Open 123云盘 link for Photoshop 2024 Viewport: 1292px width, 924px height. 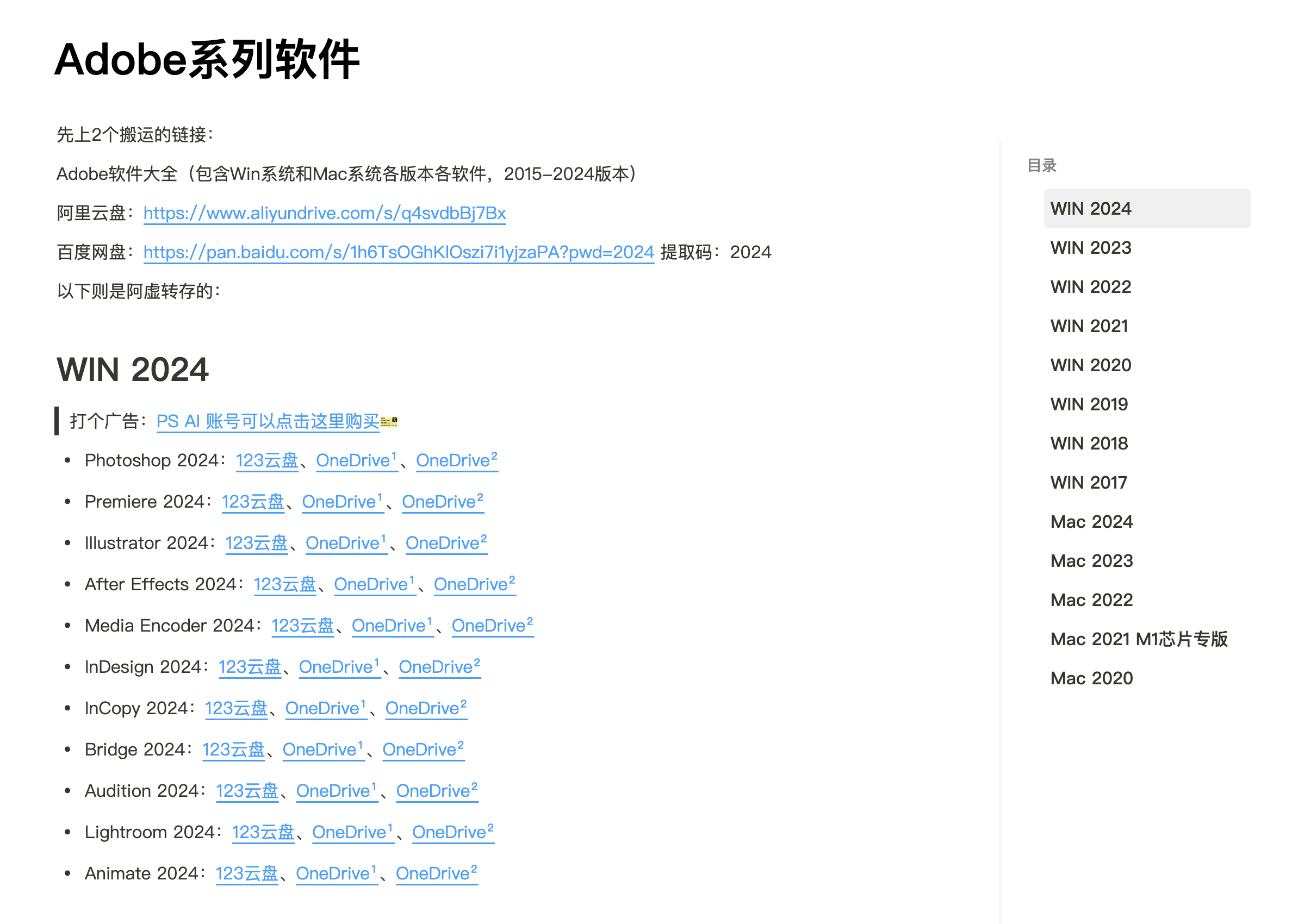coord(267,460)
